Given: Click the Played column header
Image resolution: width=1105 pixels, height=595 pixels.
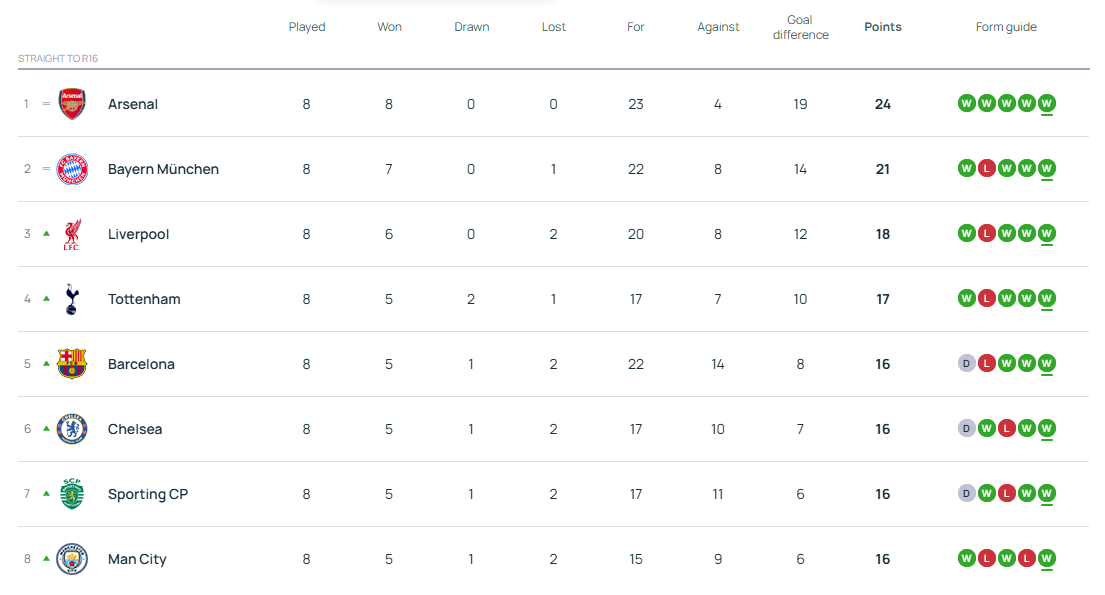Looking at the screenshot, I should pyautogui.click(x=307, y=27).
